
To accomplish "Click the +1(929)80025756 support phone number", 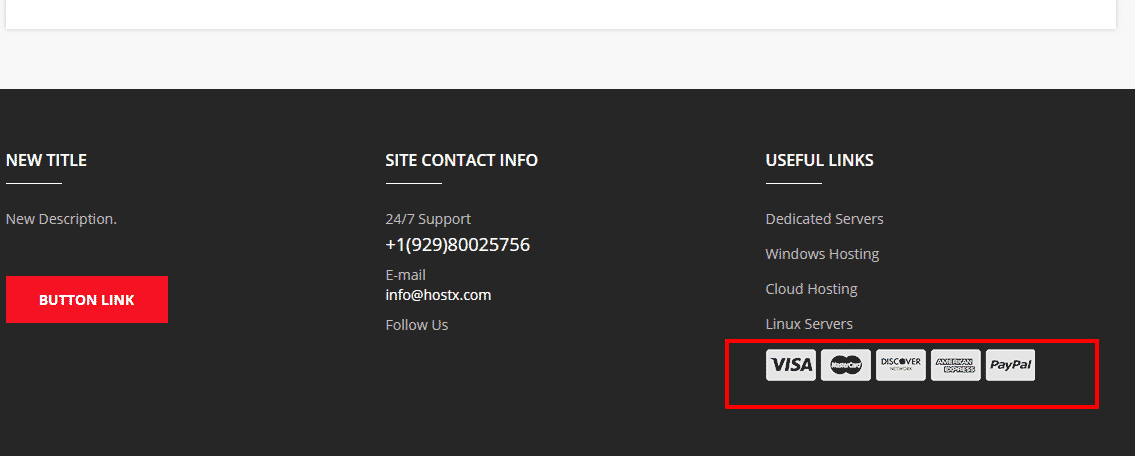I will [457, 245].
